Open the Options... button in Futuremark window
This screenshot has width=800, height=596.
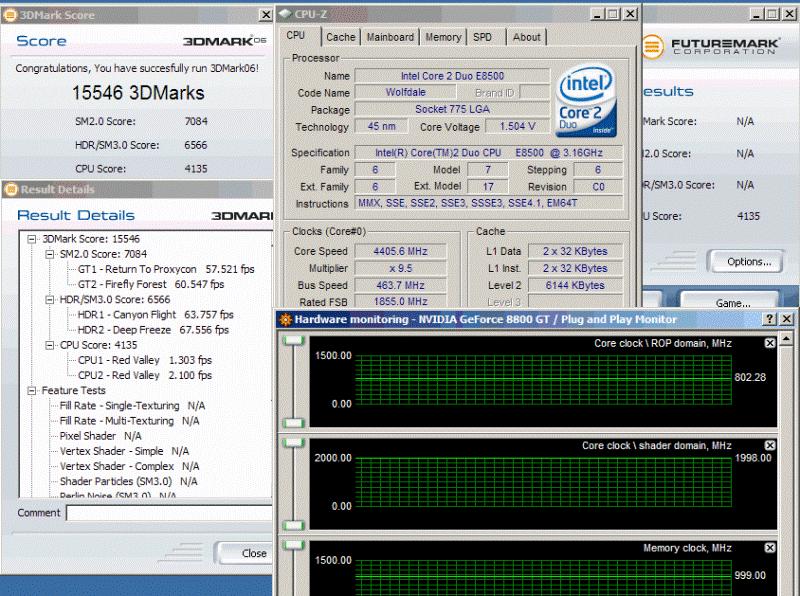pyautogui.click(x=748, y=262)
